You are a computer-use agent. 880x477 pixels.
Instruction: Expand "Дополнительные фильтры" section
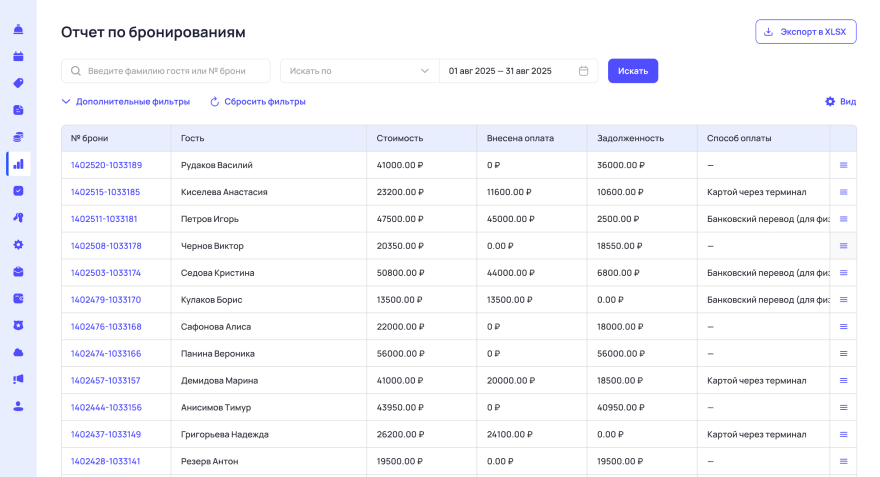[x=126, y=102]
